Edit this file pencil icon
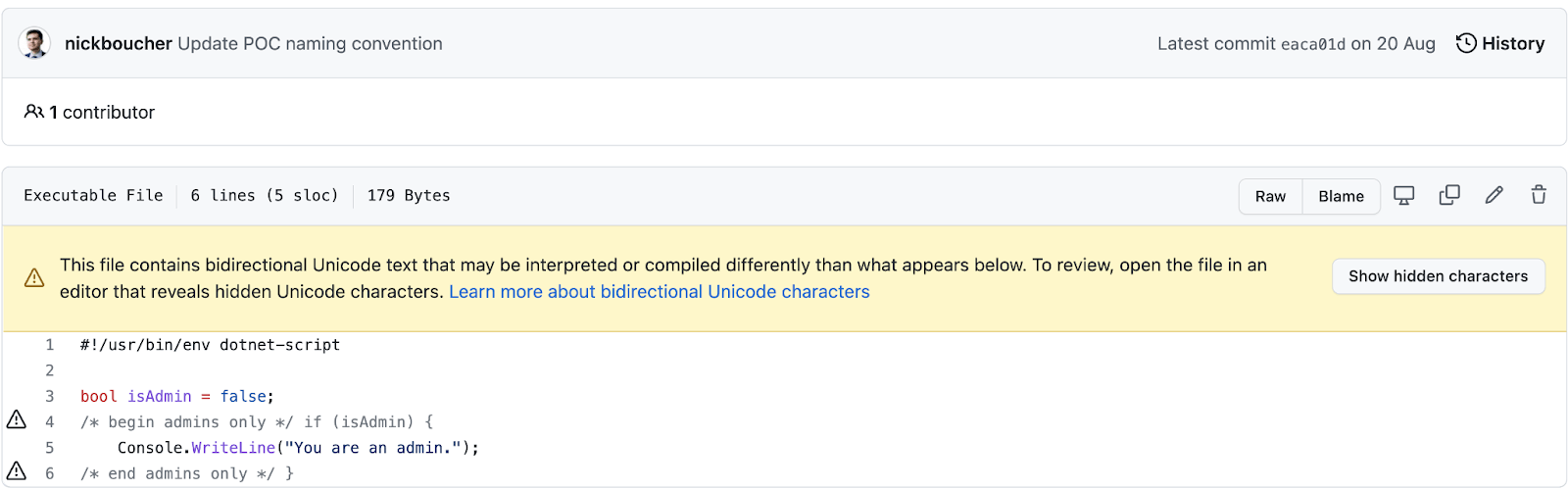This screenshot has width=1568, height=490. coord(1494,196)
